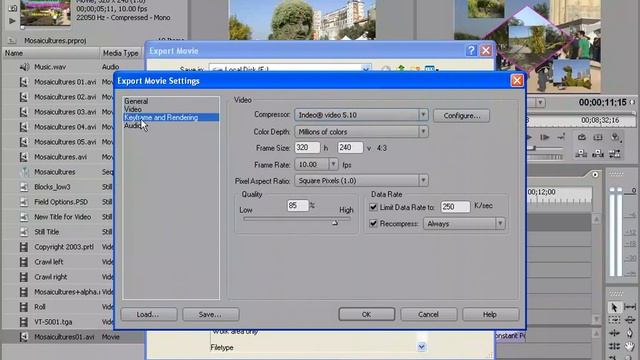Image resolution: width=640 pixels, height=360 pixels.
Task: Confirm settings with OK button
Action: click(x=367, y=314)
